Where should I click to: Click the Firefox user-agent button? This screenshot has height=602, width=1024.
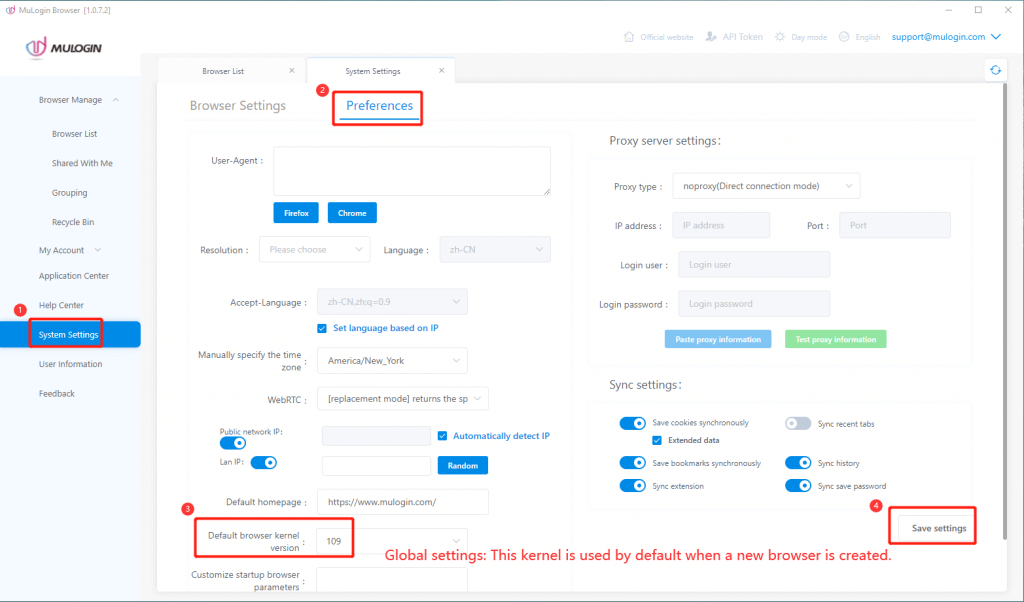[296, 213]
